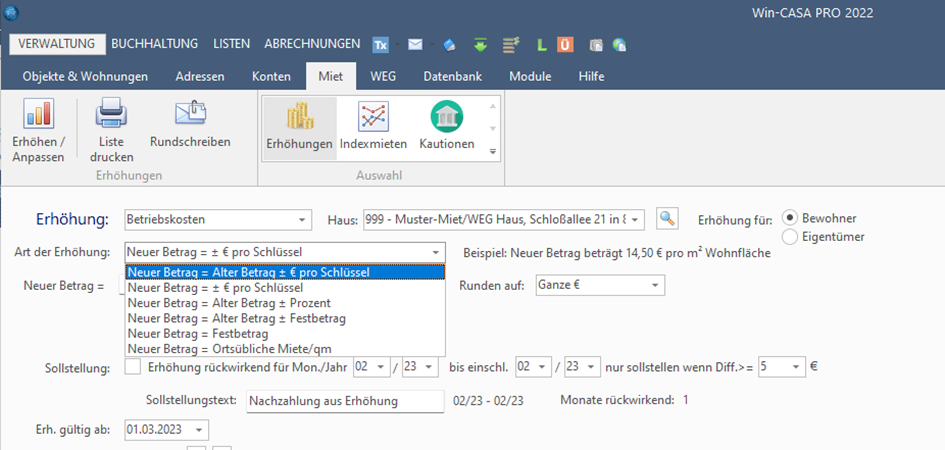This screenshot has height=450, width=945.
Task: Switch to the Module tab
Action: pos(530,77)
